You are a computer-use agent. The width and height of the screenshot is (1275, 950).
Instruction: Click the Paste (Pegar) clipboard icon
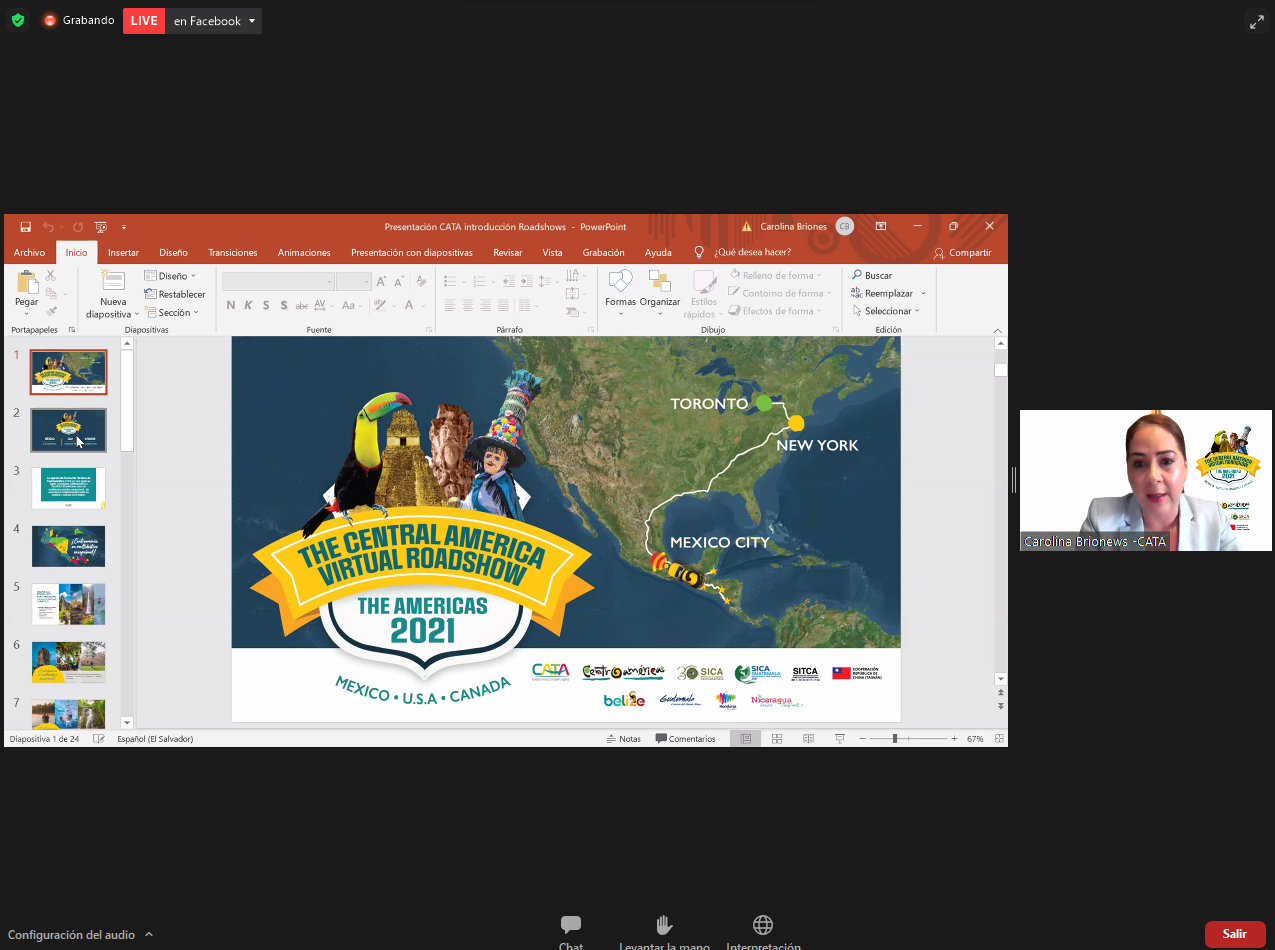pos(26,282)
